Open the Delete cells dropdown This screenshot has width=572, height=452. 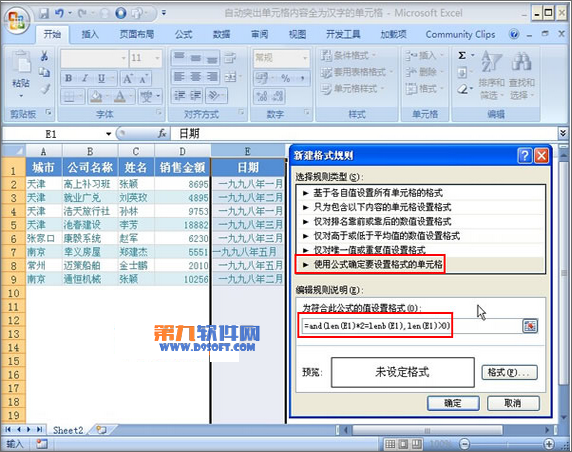425,72
